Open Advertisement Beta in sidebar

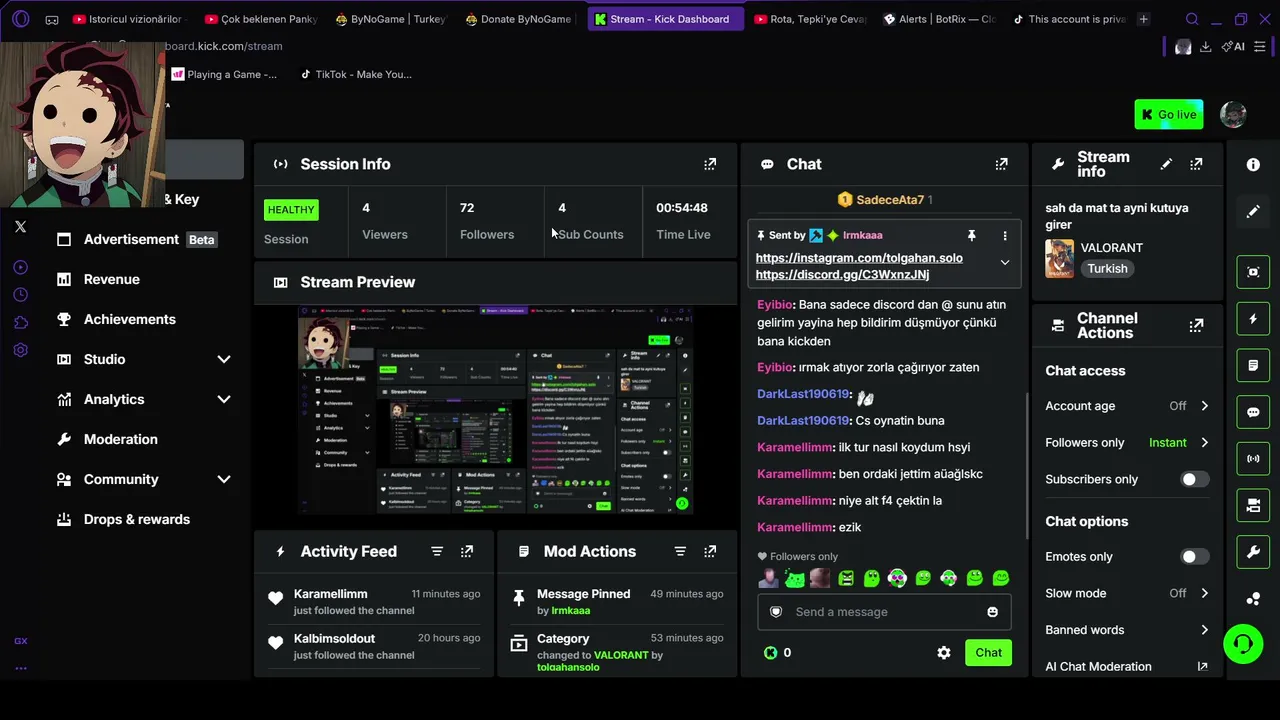click(144, 239)
